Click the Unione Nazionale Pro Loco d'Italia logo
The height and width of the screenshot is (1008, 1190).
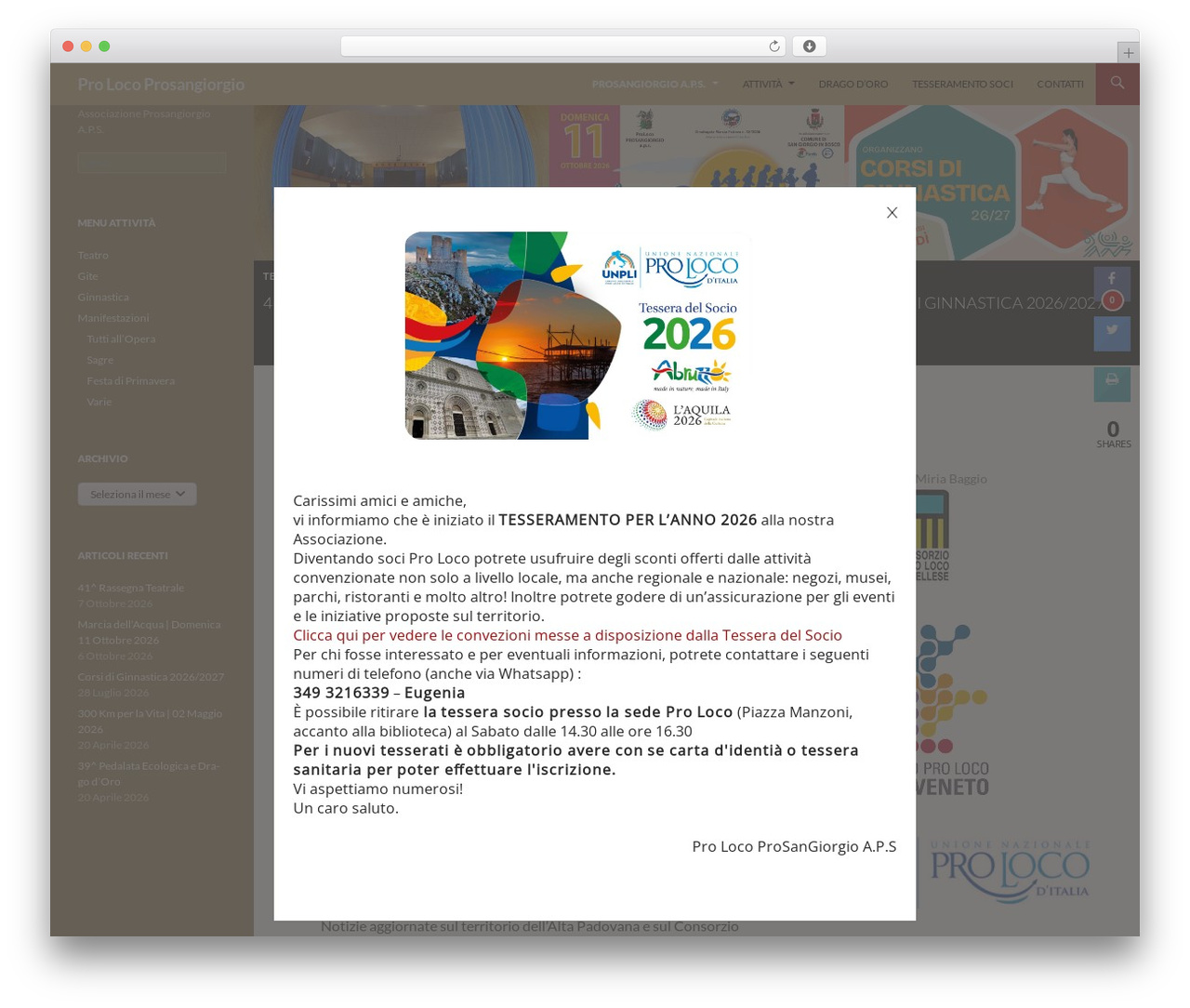tap(1010, 871)
